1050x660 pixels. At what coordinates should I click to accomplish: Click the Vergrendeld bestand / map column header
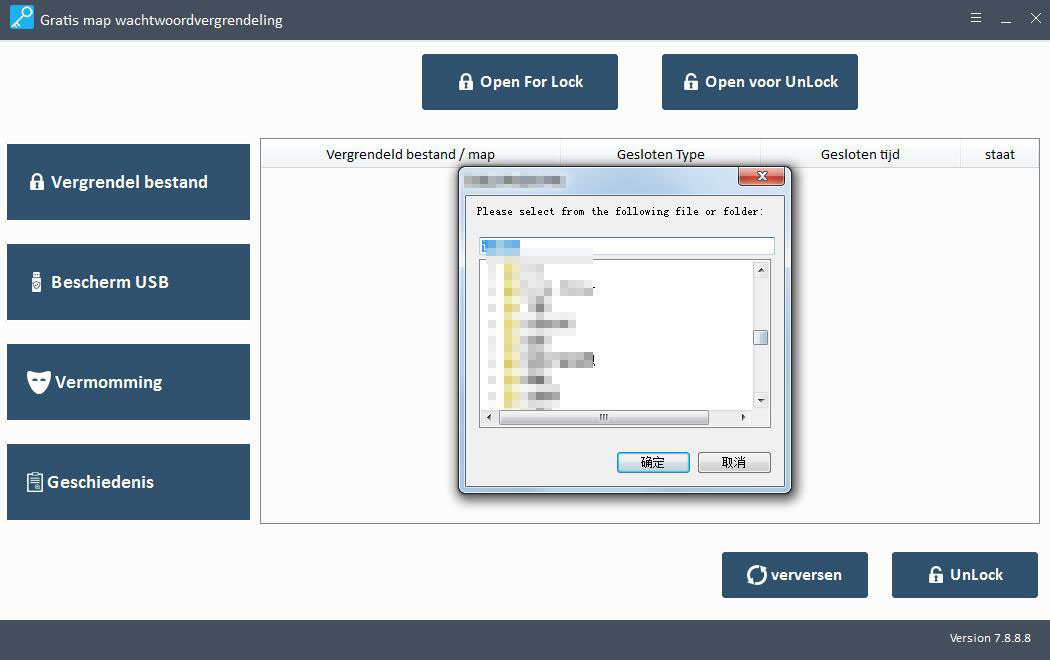point(410,155)
